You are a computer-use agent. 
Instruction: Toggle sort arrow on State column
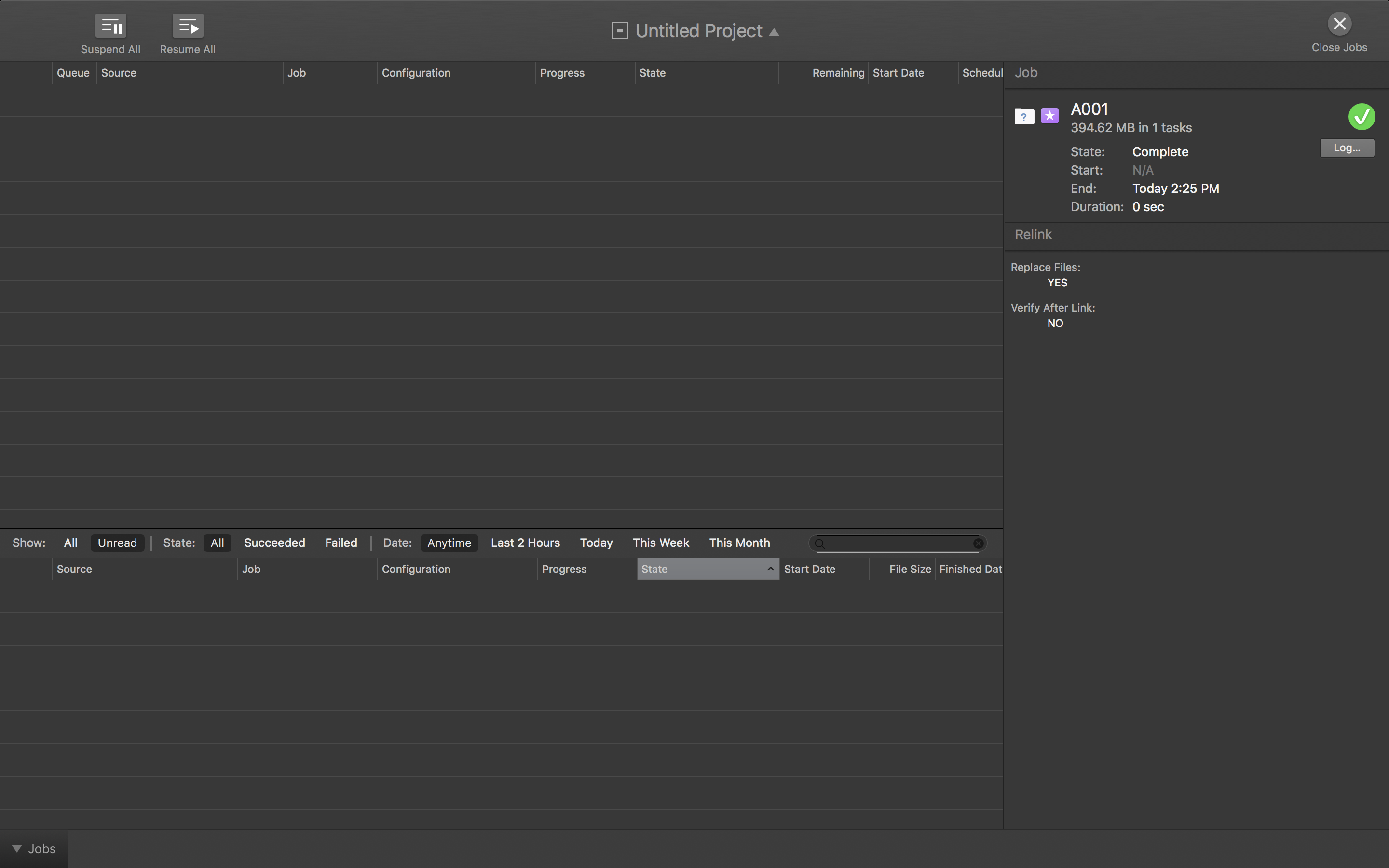tap(770, 569)
